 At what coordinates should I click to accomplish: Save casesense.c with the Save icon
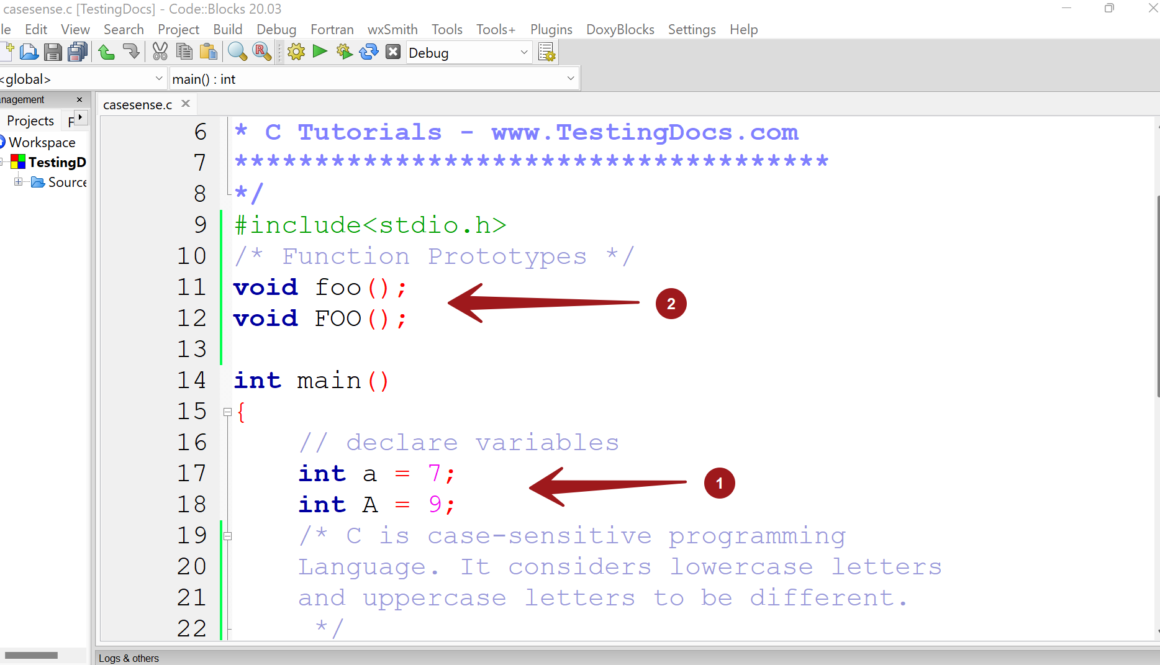coord(52,51)
